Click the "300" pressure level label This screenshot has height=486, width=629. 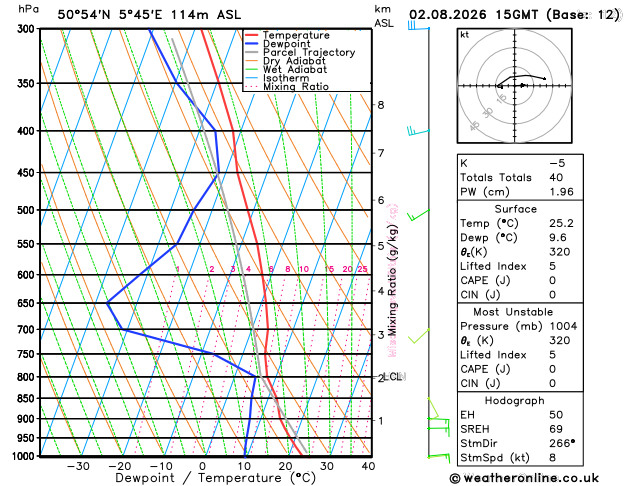(x=28, y=29)
